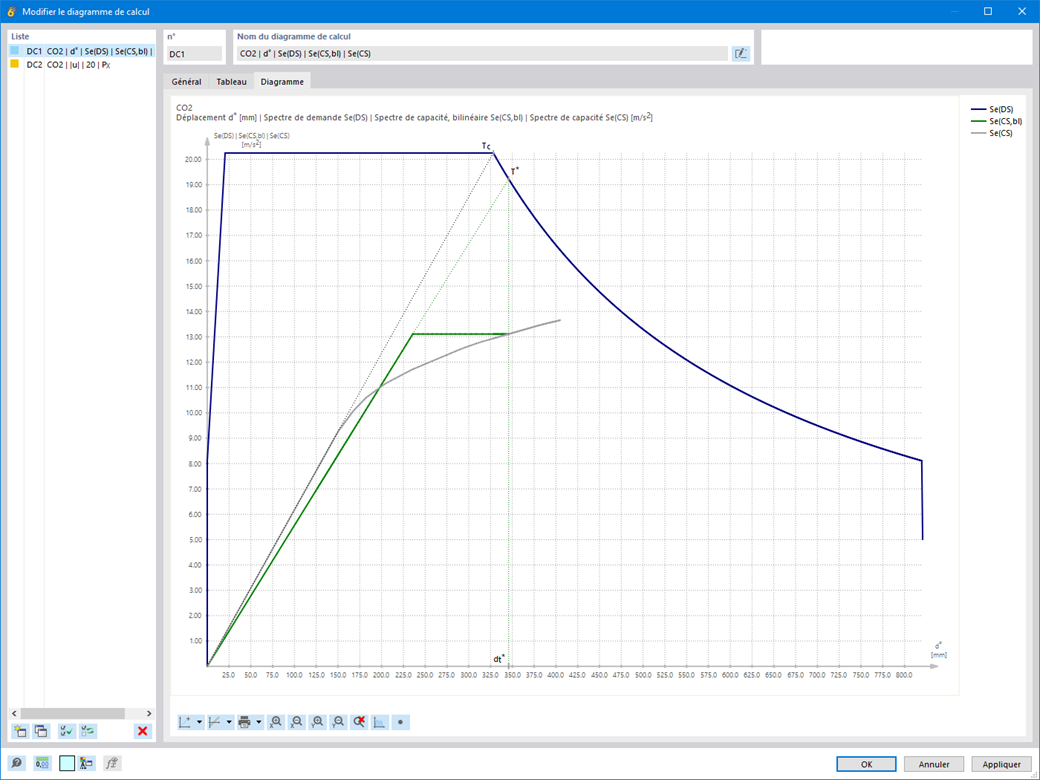Click the Tc label on diagram
Image resolution: width=1040 pixels, height=780 pixels.
[486, 146]
